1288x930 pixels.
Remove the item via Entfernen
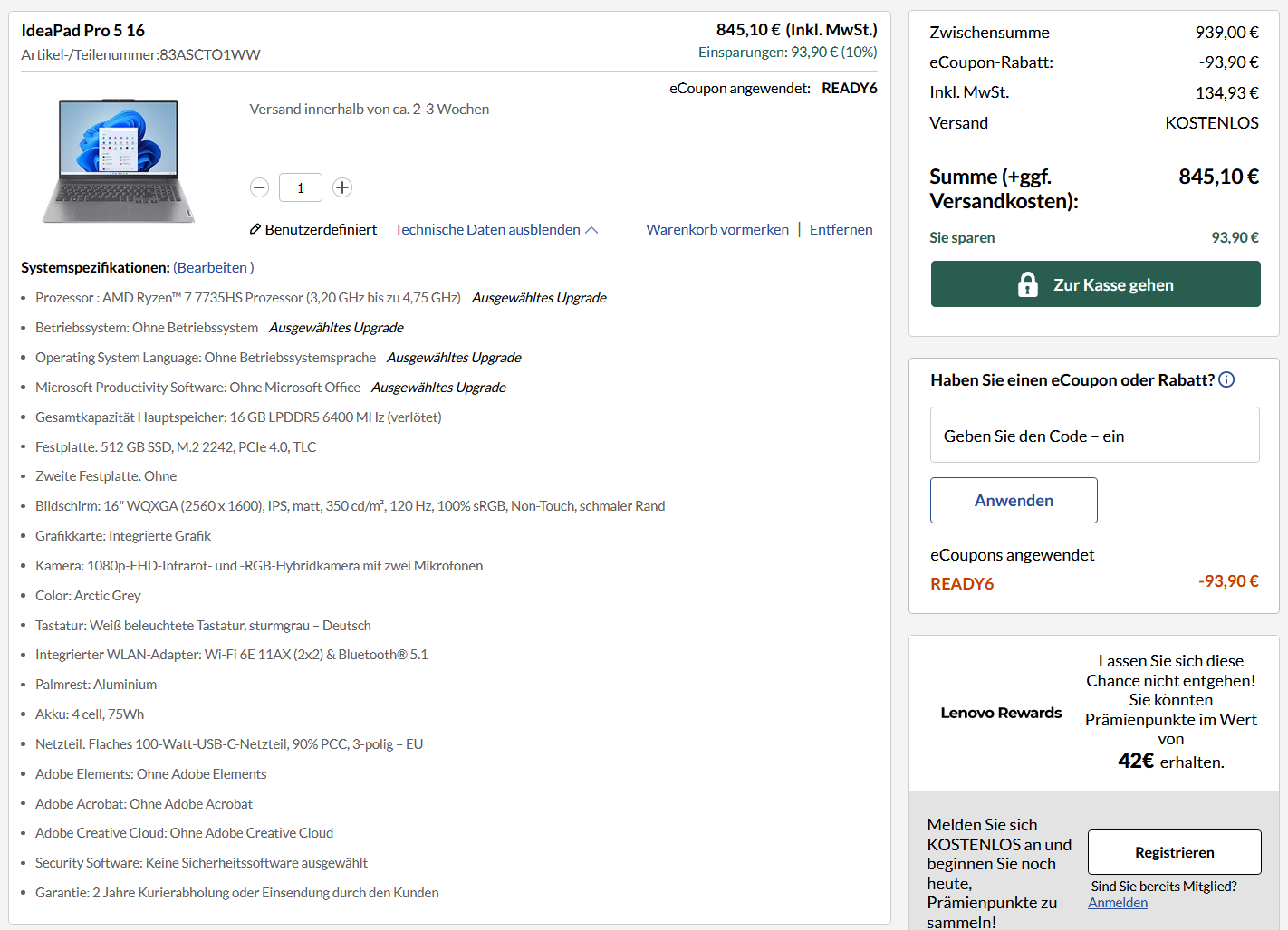click(841, 229)
